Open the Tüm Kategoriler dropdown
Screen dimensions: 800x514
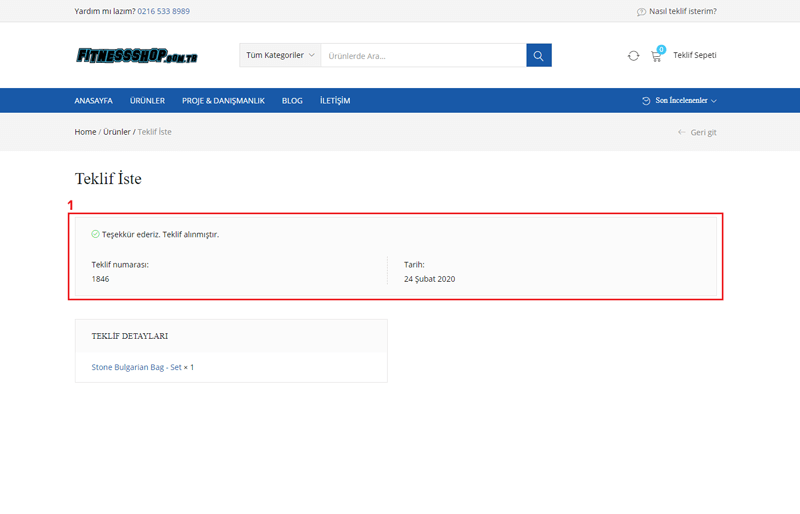coord(280,56)
